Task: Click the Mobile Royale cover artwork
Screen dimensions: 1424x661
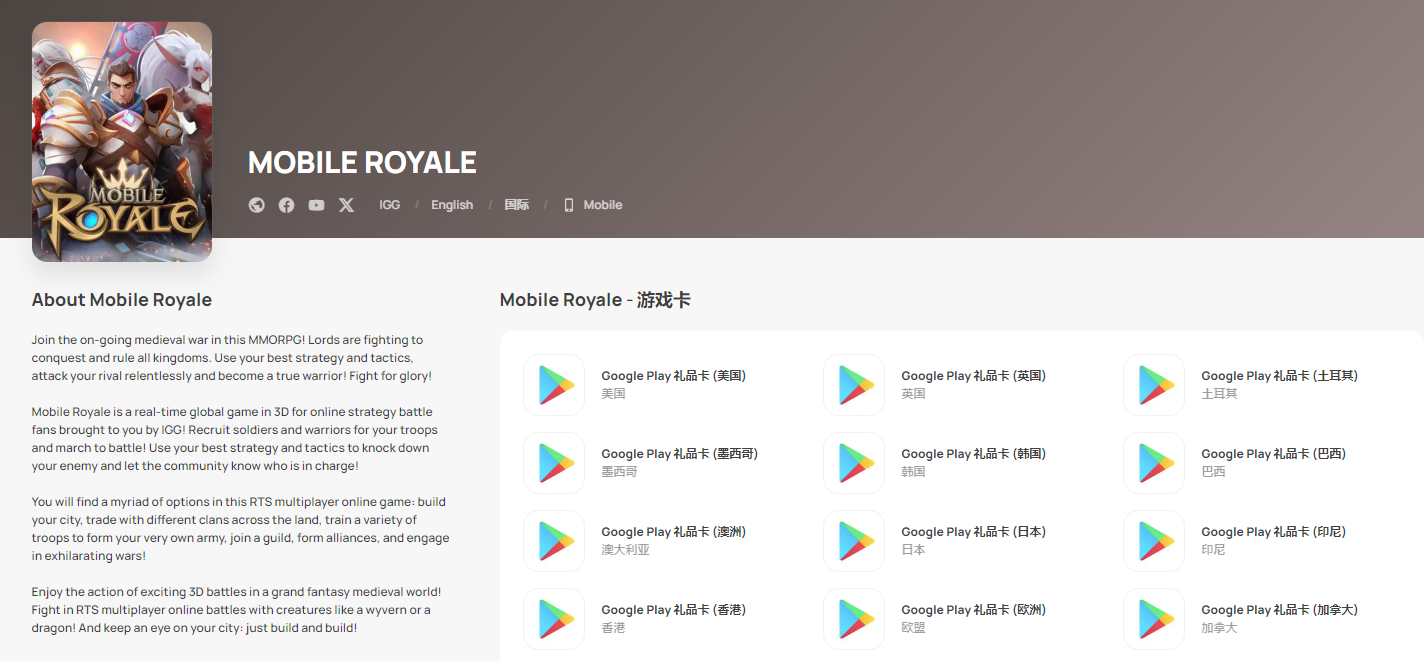Action: (122, 142)
